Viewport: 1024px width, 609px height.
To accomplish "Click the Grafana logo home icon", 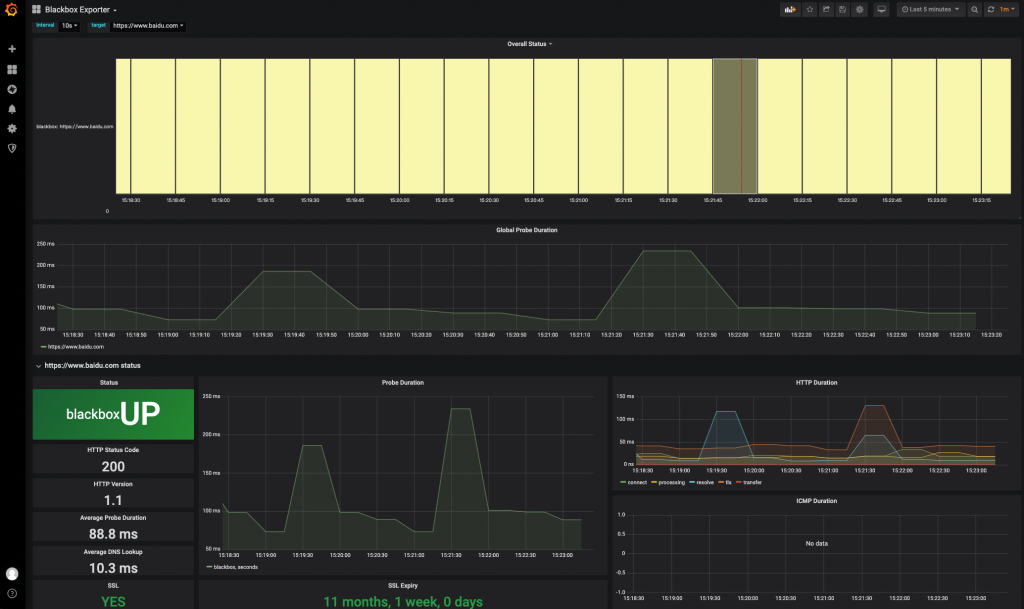I will 12,10.
